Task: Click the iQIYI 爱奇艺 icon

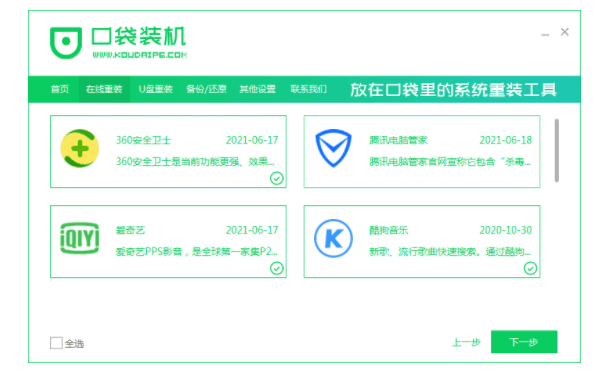Action: [79, 238]
